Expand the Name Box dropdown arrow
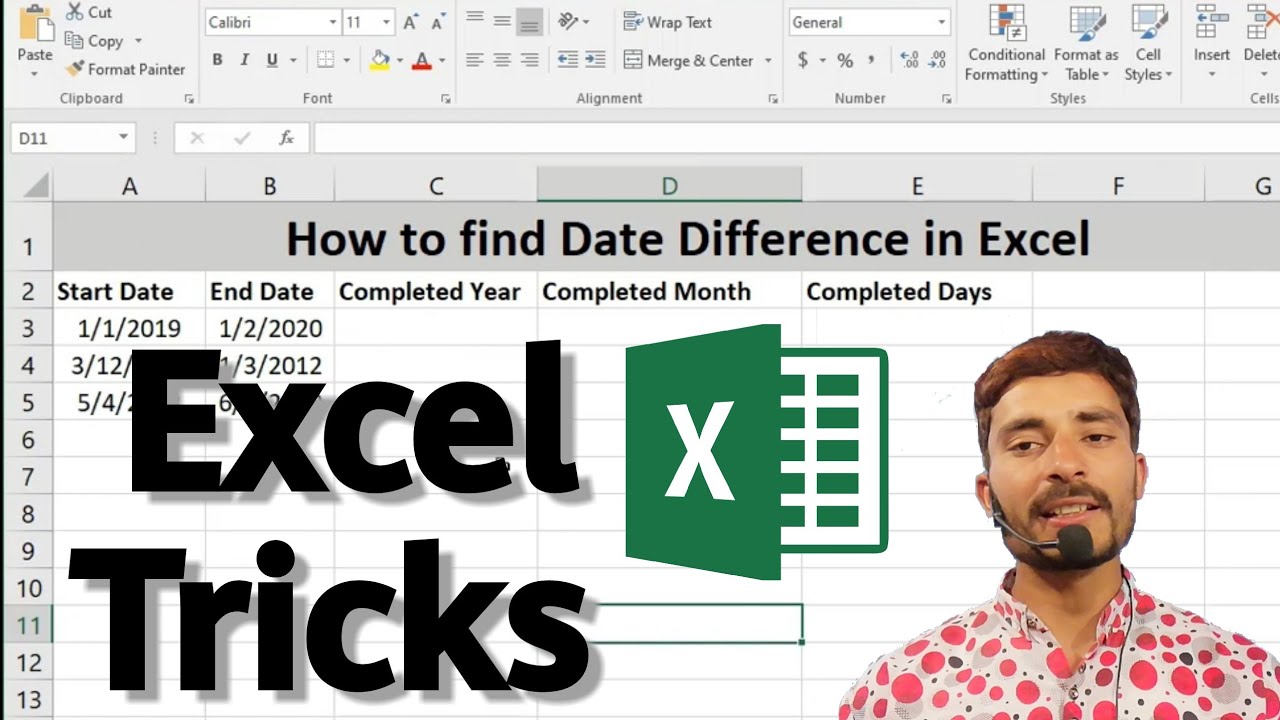The image size is (1280, 720). 123,138
